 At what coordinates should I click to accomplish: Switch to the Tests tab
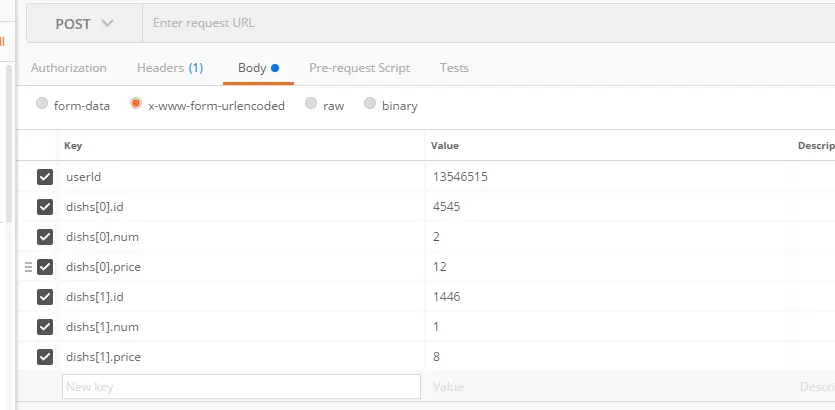(454, 68)
